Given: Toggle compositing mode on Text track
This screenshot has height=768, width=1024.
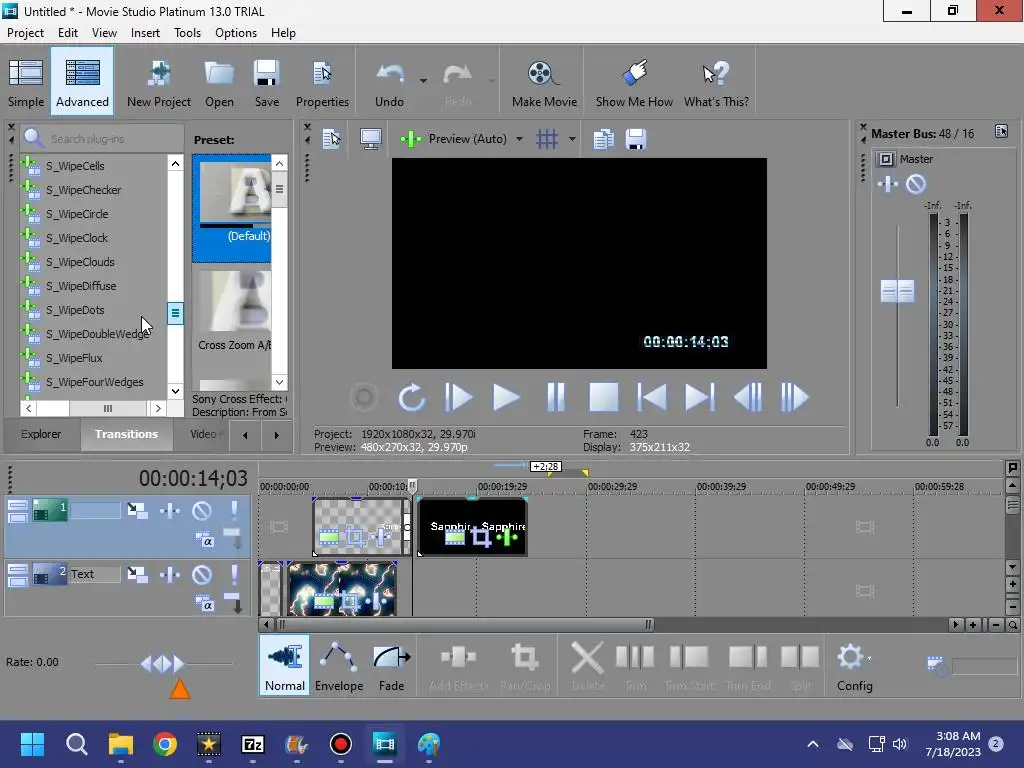Looking at the screenshot, I should [x=204, y=603].
